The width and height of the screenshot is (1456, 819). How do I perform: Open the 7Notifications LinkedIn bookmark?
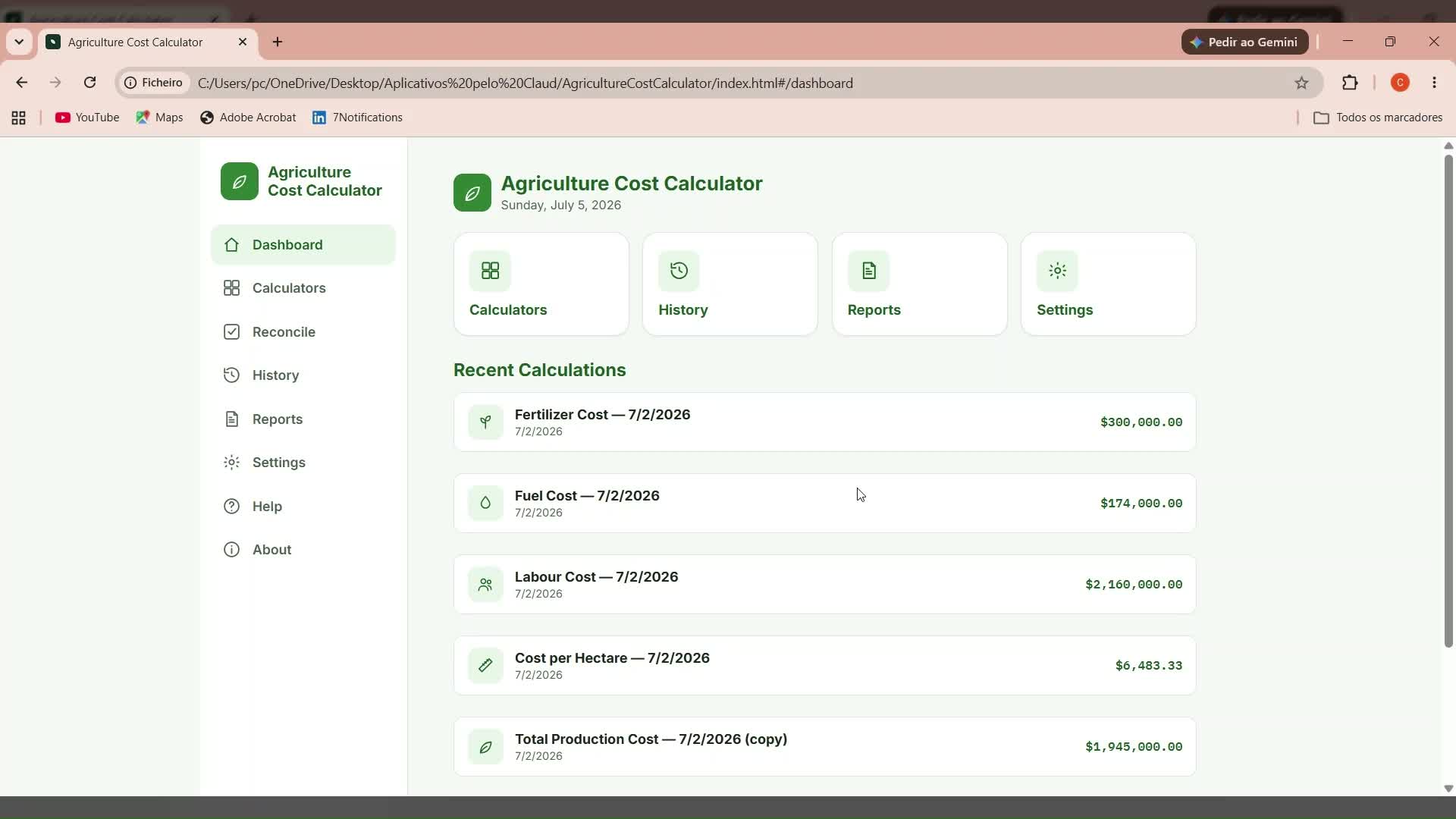pos(357,118)
